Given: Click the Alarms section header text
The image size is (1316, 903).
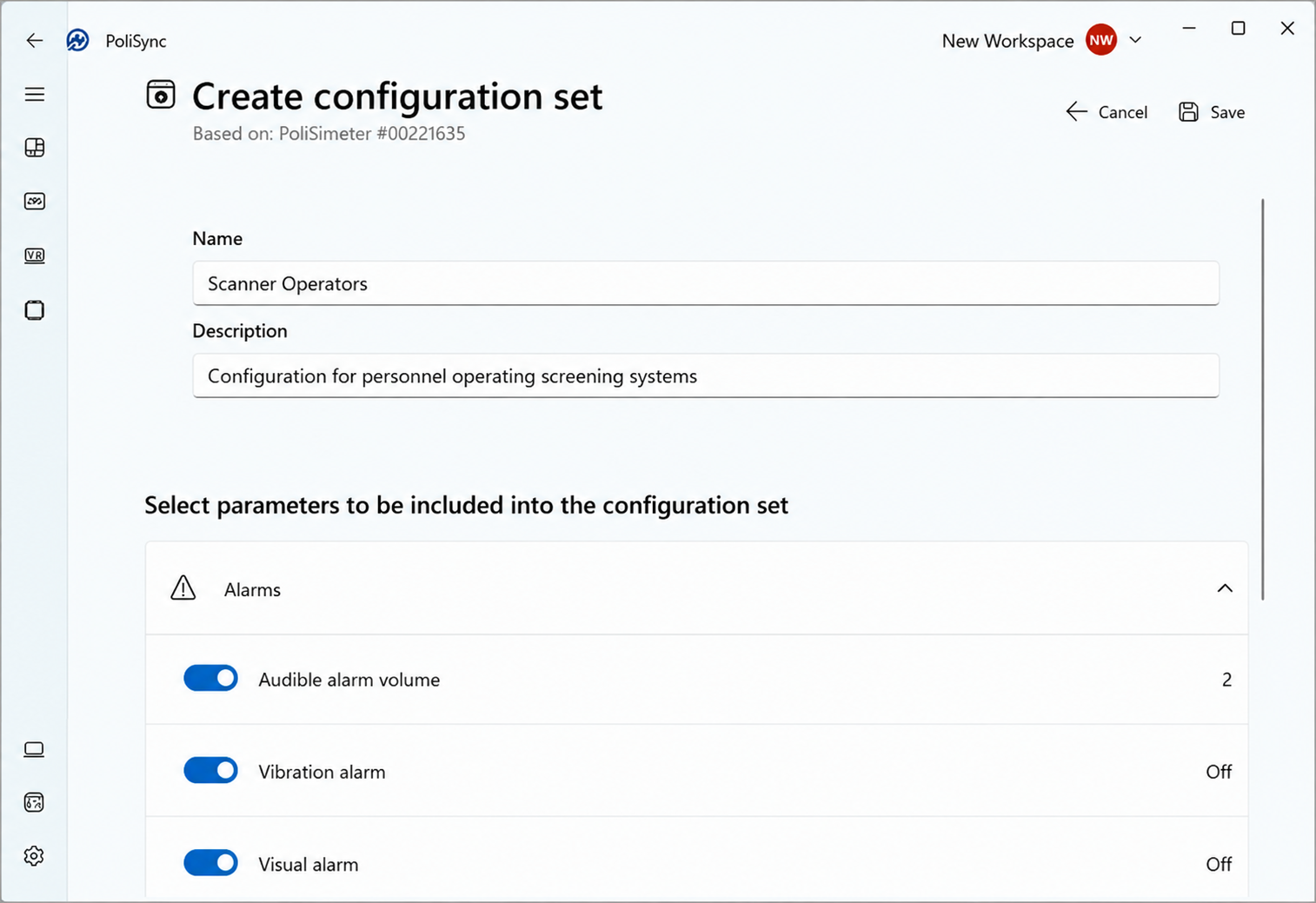Looking at the screenshot, I should 252,589.
